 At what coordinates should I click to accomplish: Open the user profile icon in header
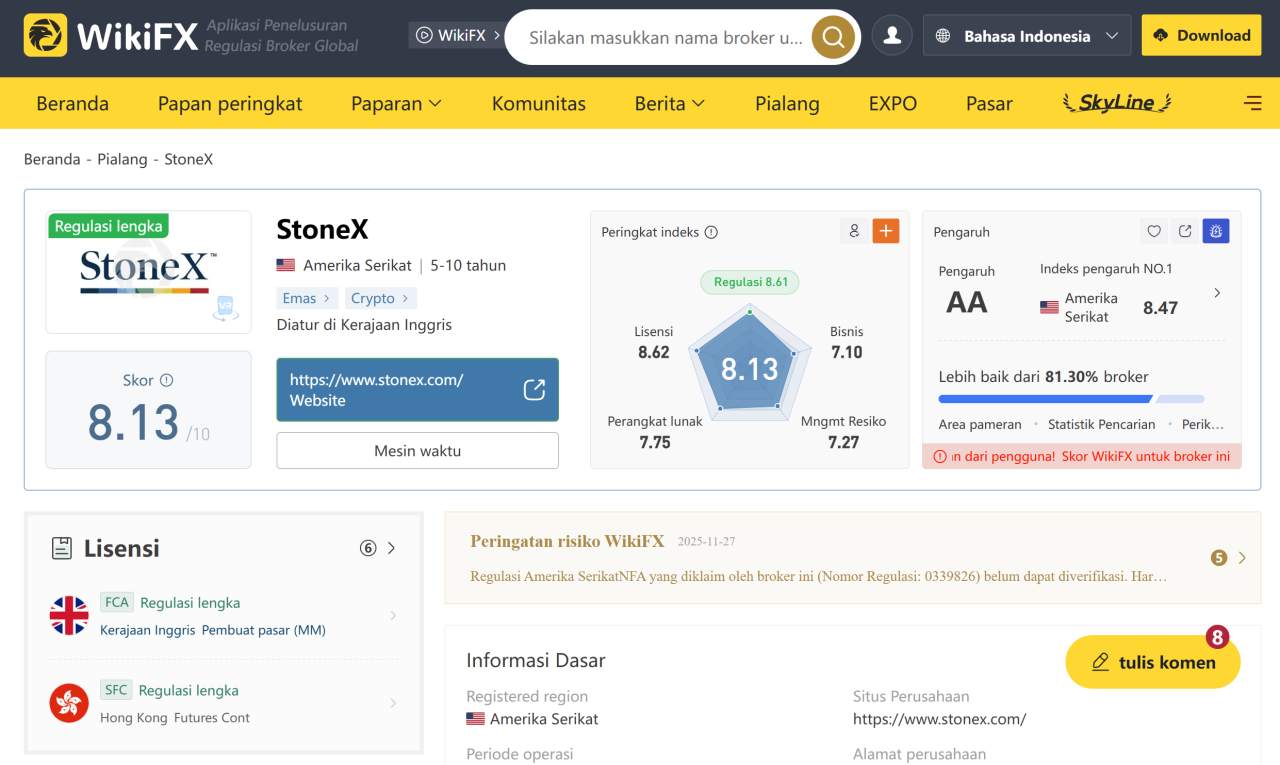[x=891, y=34]
